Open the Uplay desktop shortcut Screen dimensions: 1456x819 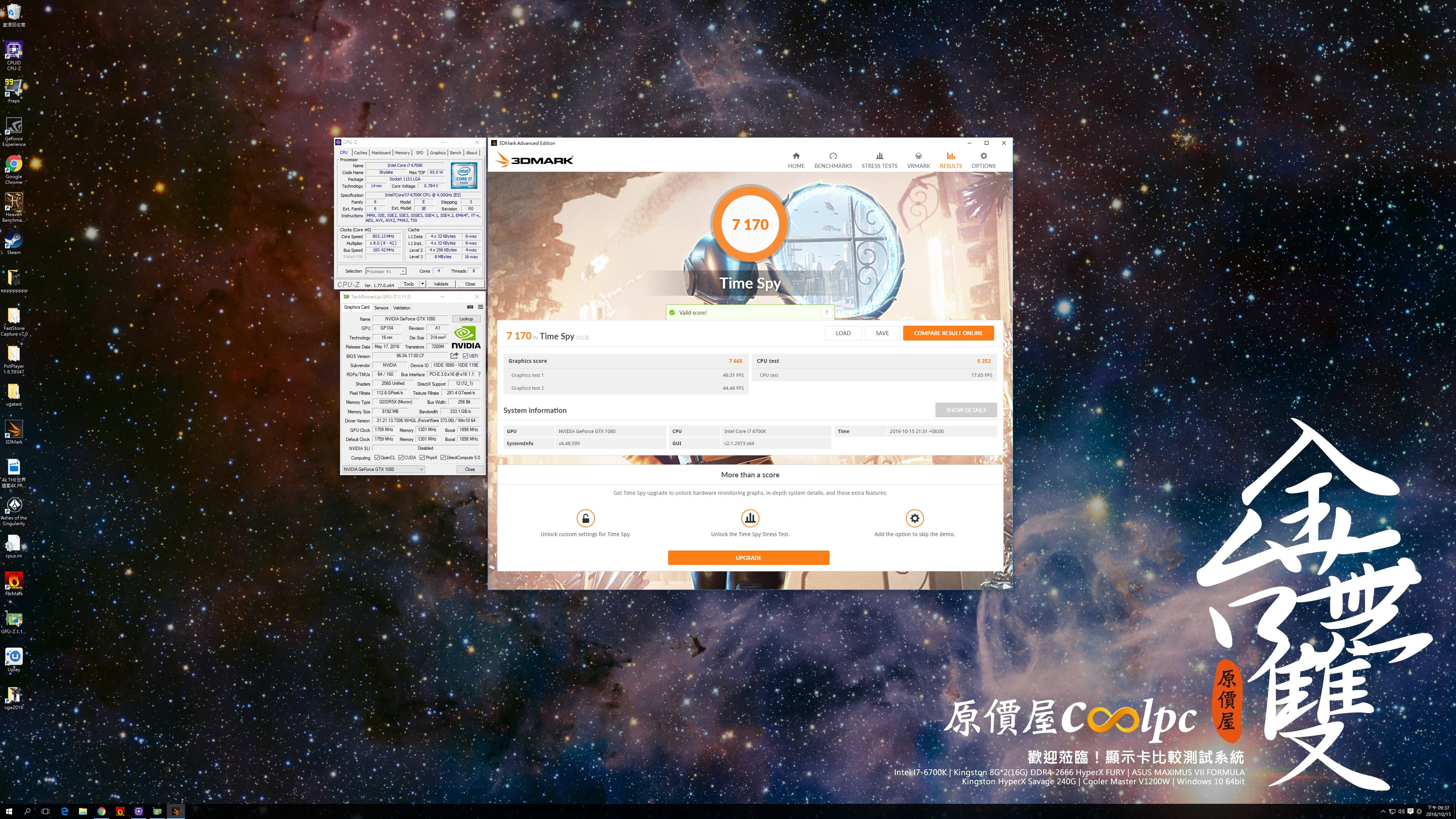click(14, 660)
